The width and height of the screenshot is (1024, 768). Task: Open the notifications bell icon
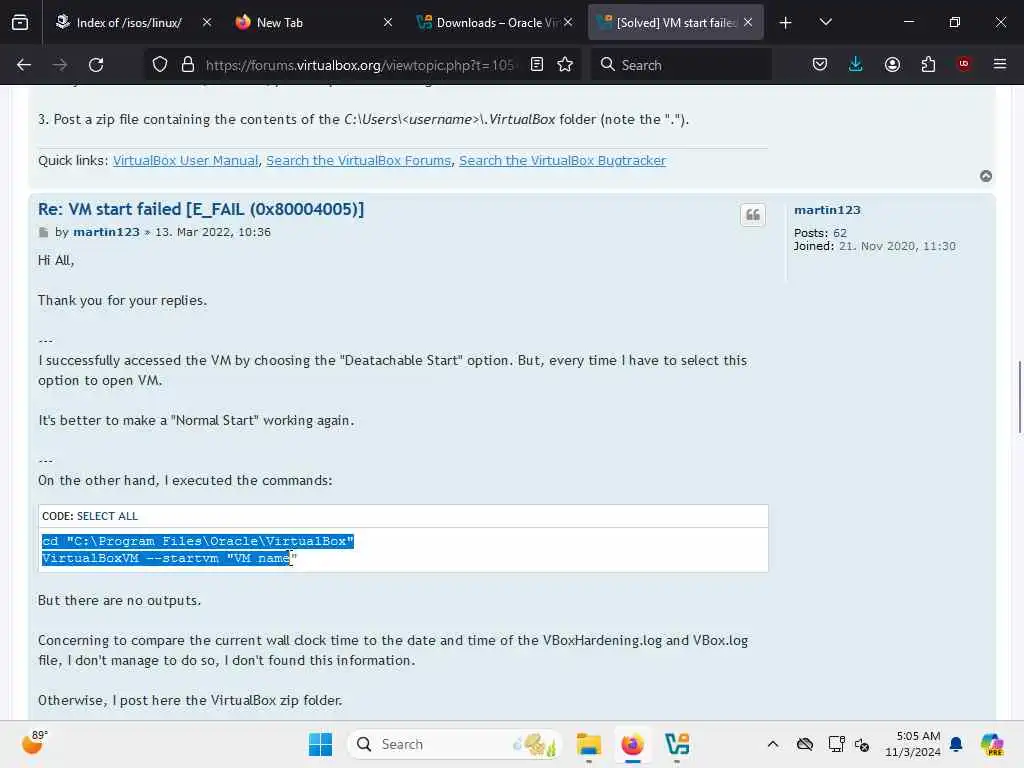pos(956,744)
